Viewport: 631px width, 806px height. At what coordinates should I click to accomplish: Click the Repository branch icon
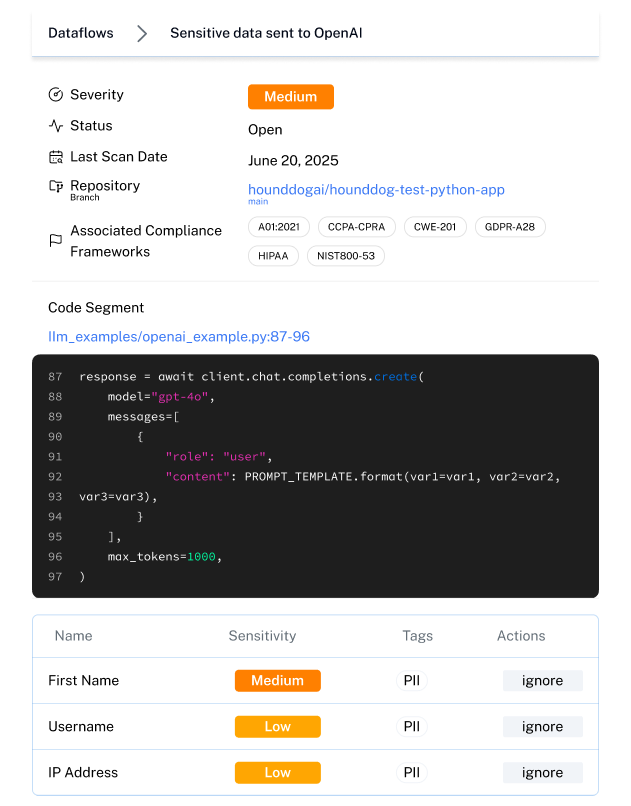point(56,187)
